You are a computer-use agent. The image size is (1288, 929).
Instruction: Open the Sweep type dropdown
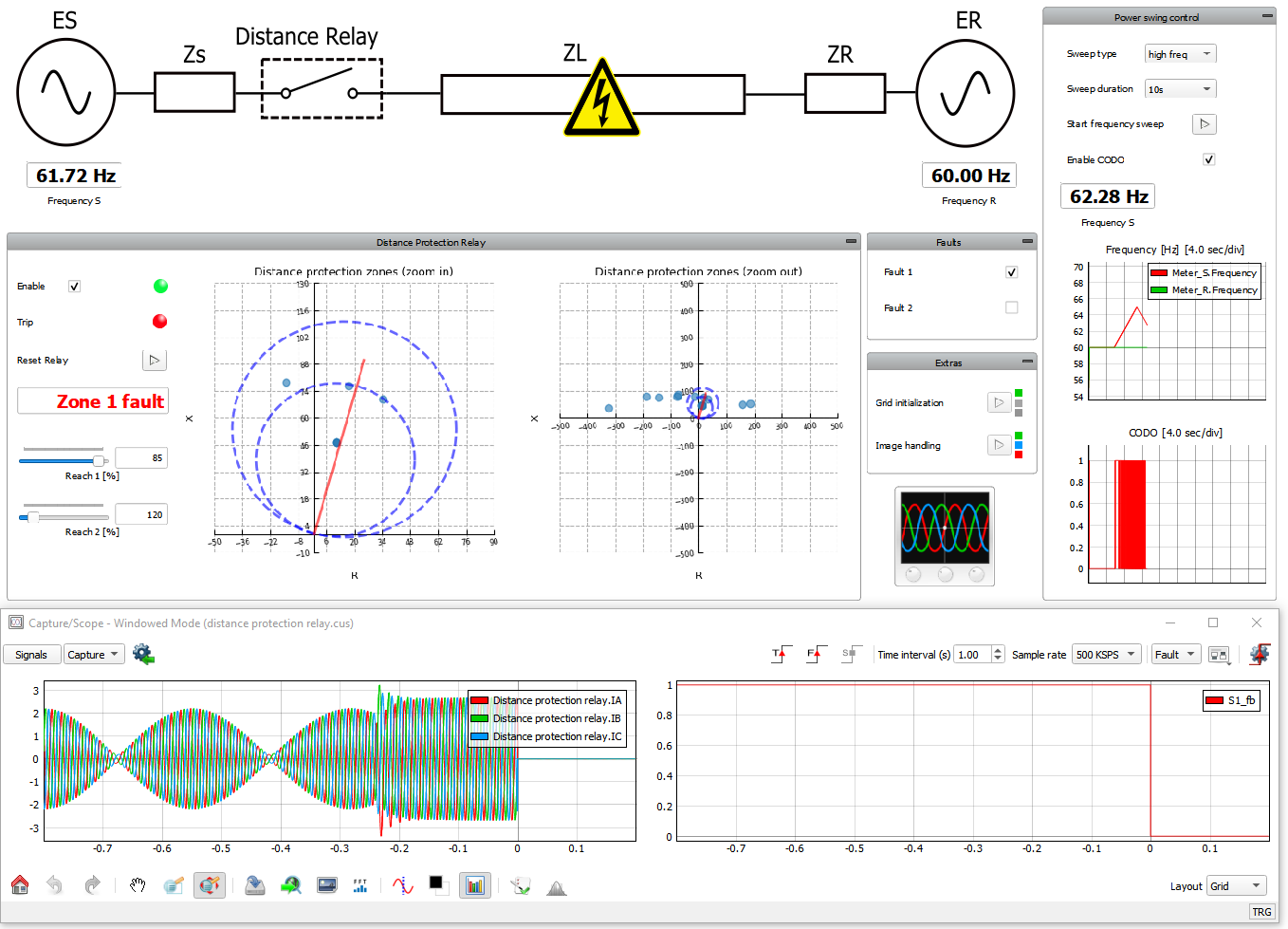coord(1180,54)
